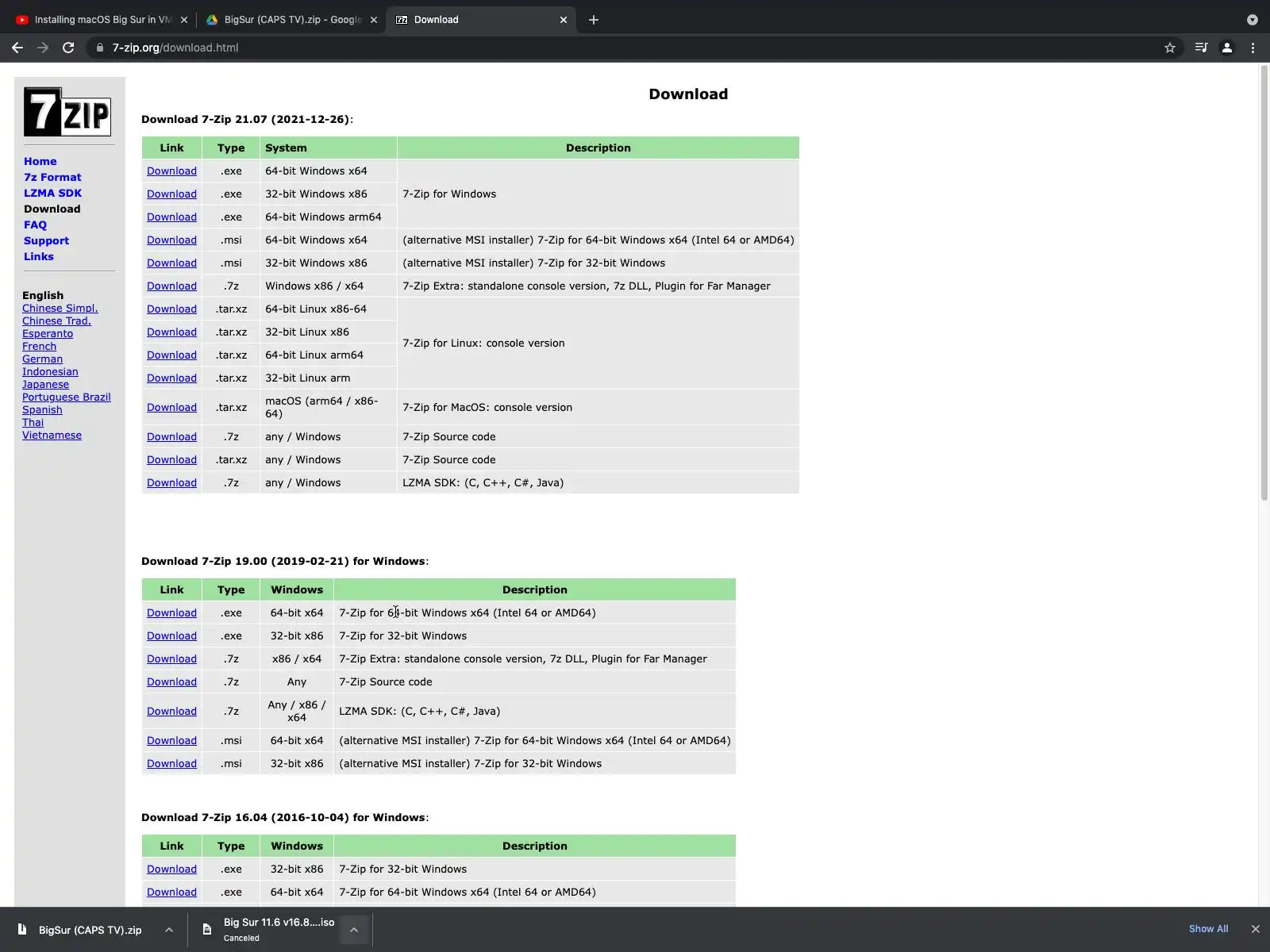Go back to the previous page
The width and height of the screenshot is (1270, 952).
(17, 48)
